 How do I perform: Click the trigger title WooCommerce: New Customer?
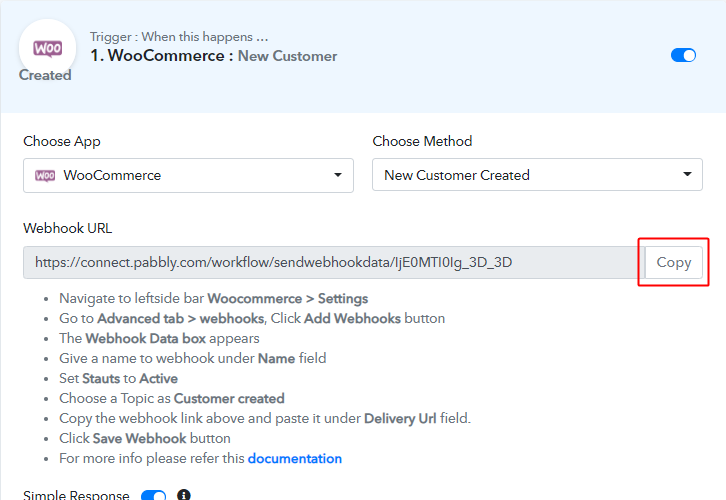[x=213, y=56]
